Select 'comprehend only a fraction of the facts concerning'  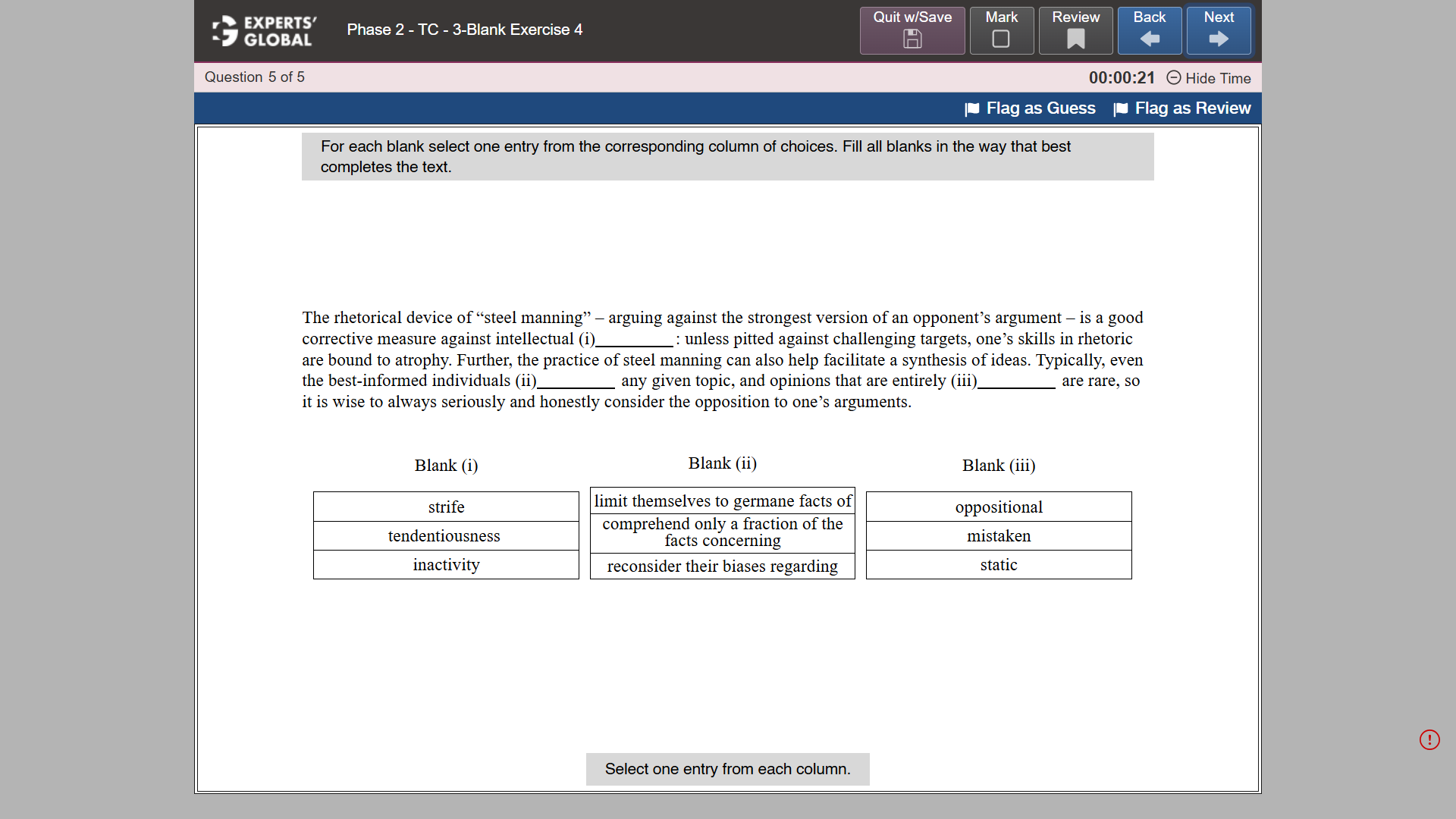(722, 532)
